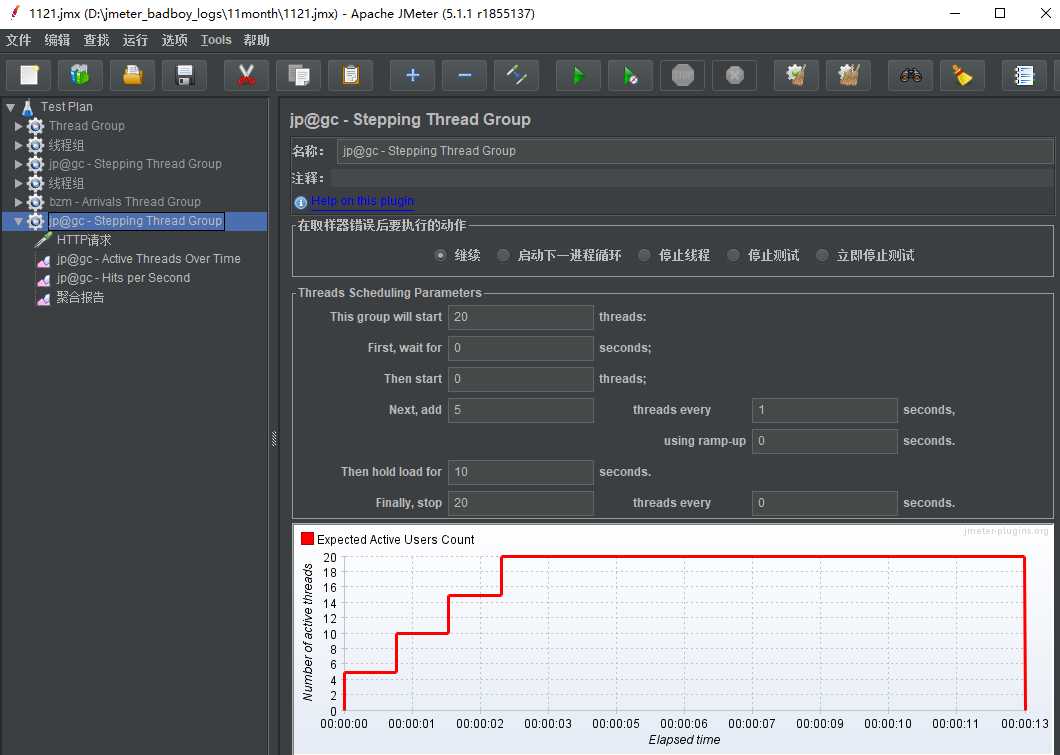Click the Test Plan flask icon

pos(28,107)
